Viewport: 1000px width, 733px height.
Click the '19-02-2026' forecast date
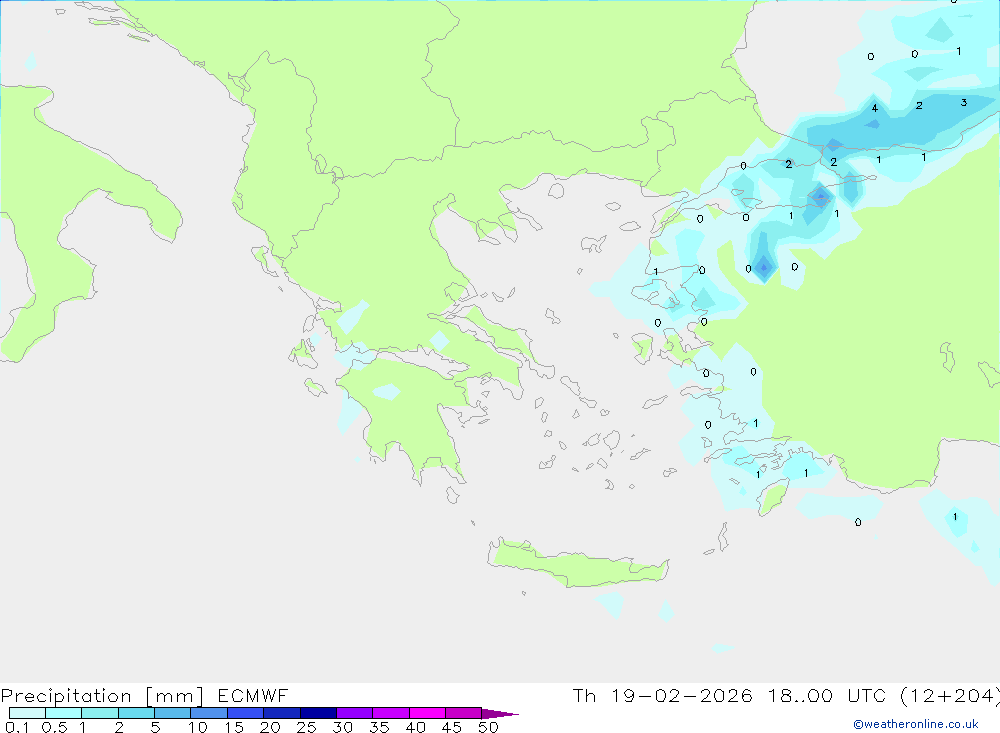pos(682,695)
